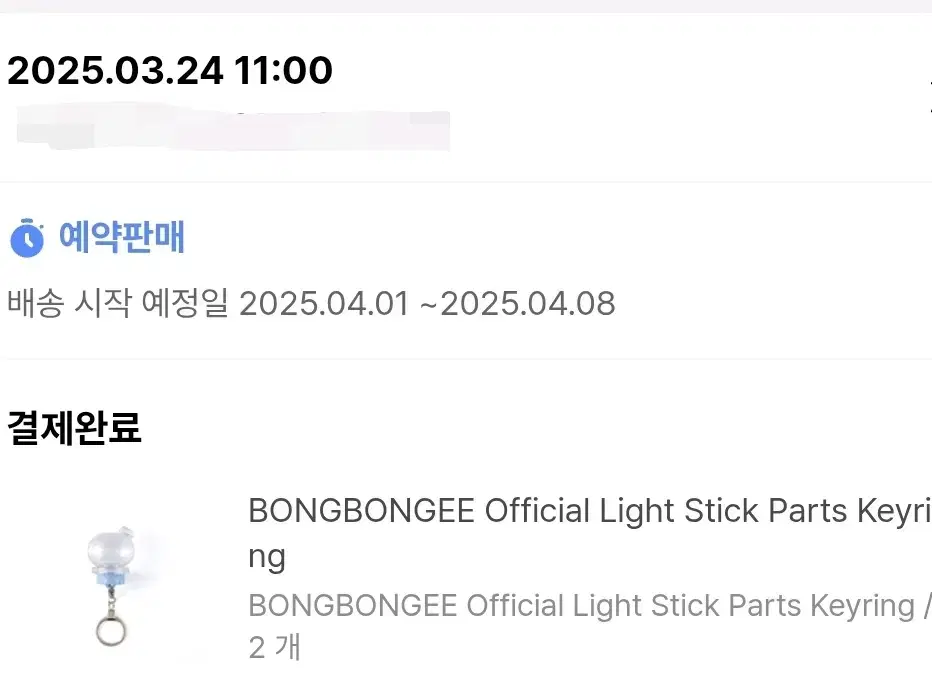932x679 pixels.
Task: Open BONGBONGEE Official Light Stick Parts Keyring title
Action: click(x=590, y=533)
